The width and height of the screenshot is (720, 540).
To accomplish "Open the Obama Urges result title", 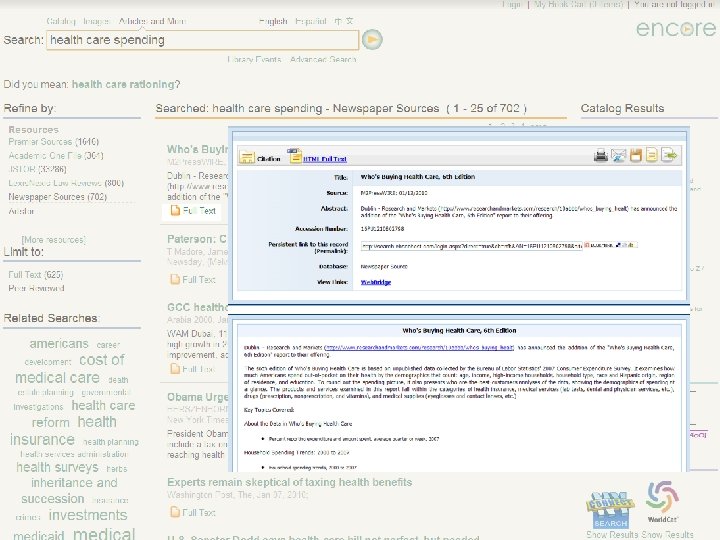I will click(197, 397).
